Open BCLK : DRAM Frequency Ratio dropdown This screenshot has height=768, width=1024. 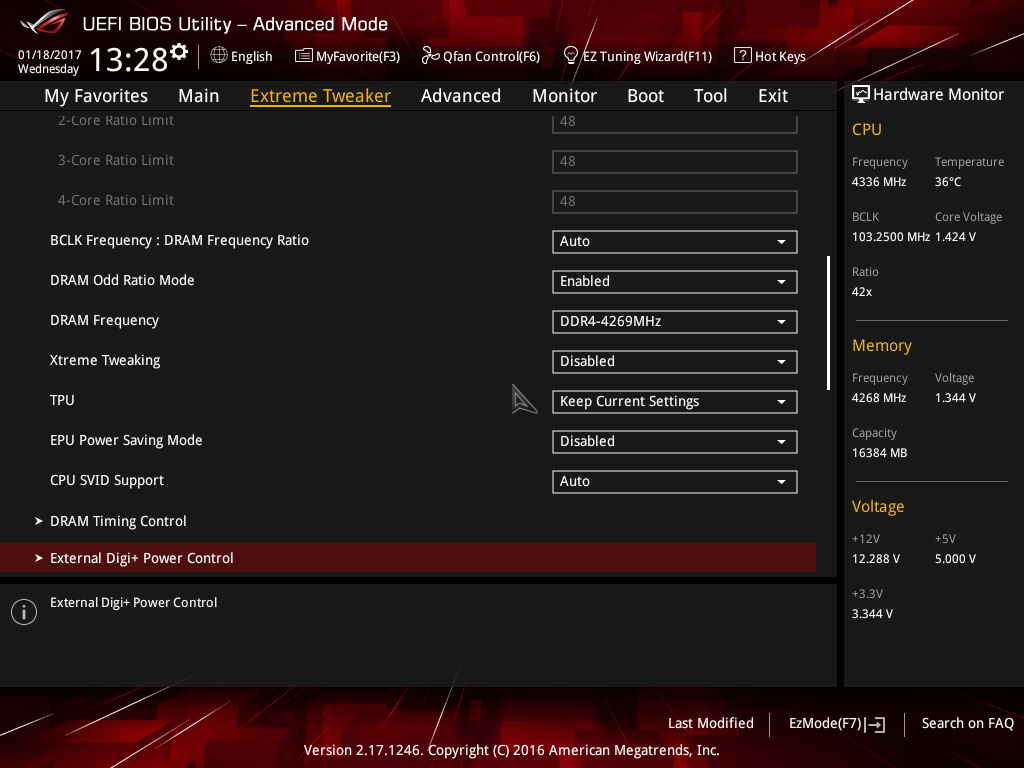(x=674, y=242)
